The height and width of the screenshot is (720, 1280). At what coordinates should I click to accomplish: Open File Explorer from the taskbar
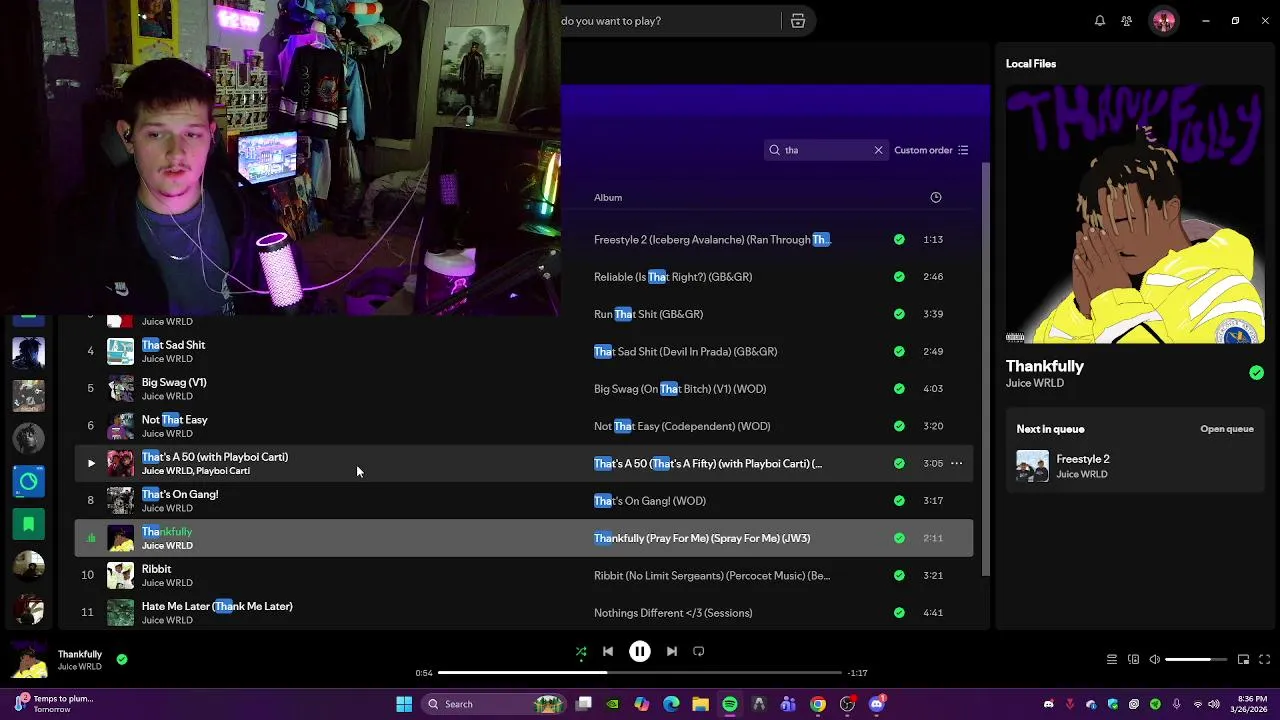click(701, 704)
